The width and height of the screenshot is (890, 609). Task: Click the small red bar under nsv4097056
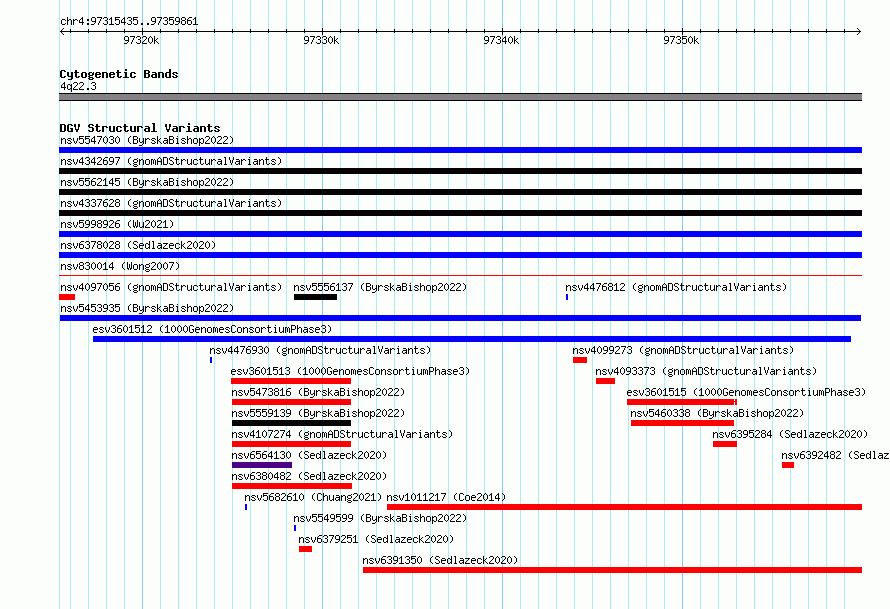pyautogui.click(x=67, y=297)
